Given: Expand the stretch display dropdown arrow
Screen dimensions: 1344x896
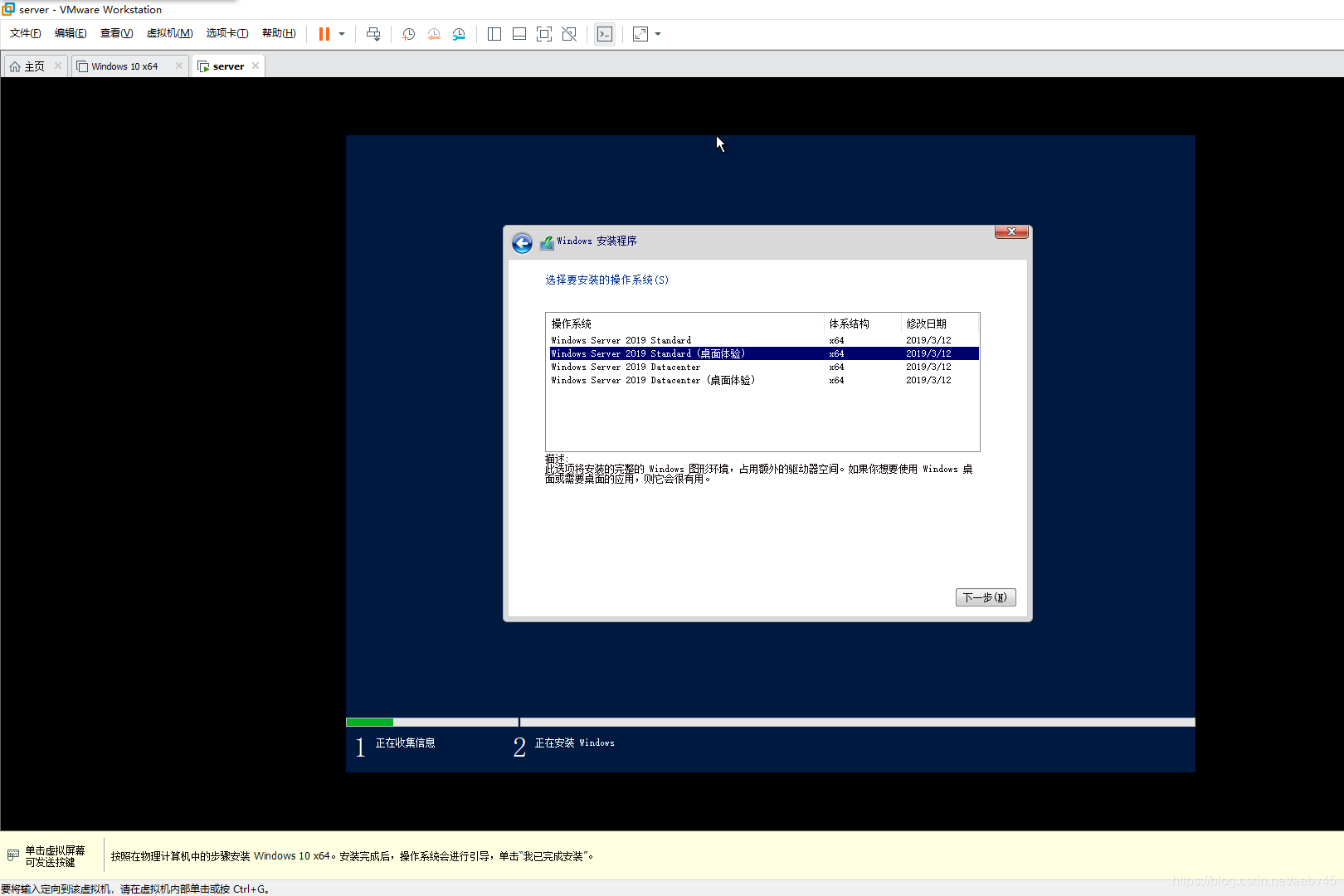Looking at the screenshot, I should pos(658,34).
